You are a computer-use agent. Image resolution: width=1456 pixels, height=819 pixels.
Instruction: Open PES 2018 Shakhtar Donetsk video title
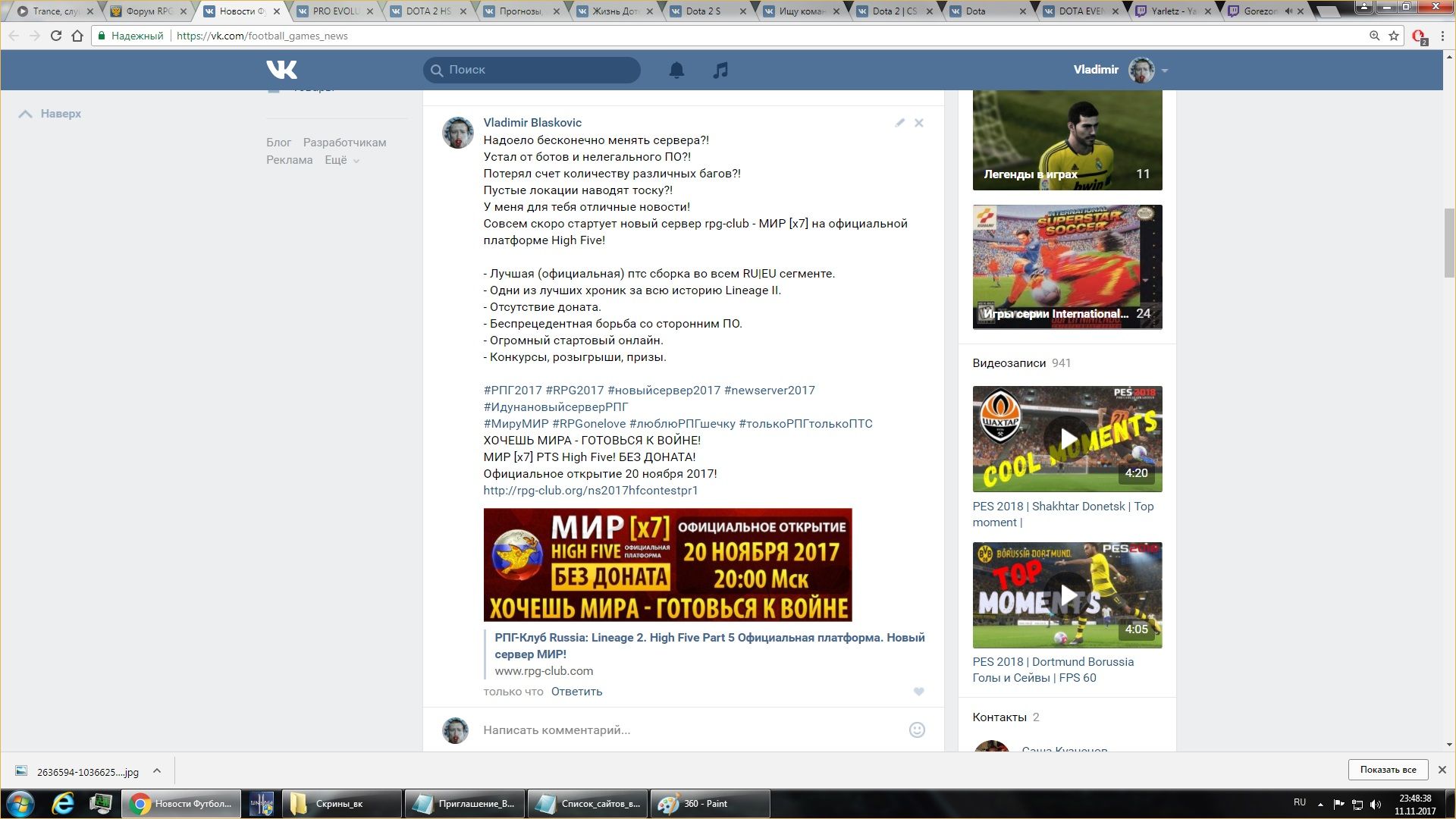[1063, 514]
